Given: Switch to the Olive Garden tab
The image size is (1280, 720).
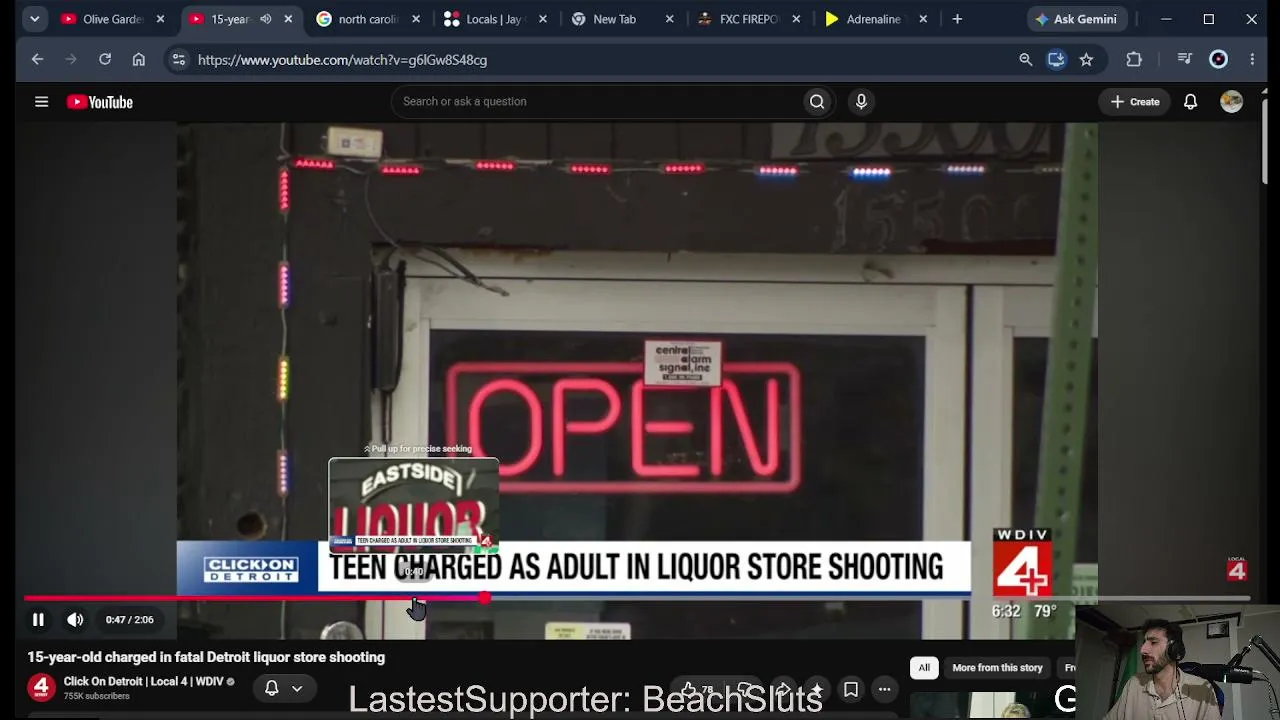Looking at the screenshot, I should [x=113, y=19].
